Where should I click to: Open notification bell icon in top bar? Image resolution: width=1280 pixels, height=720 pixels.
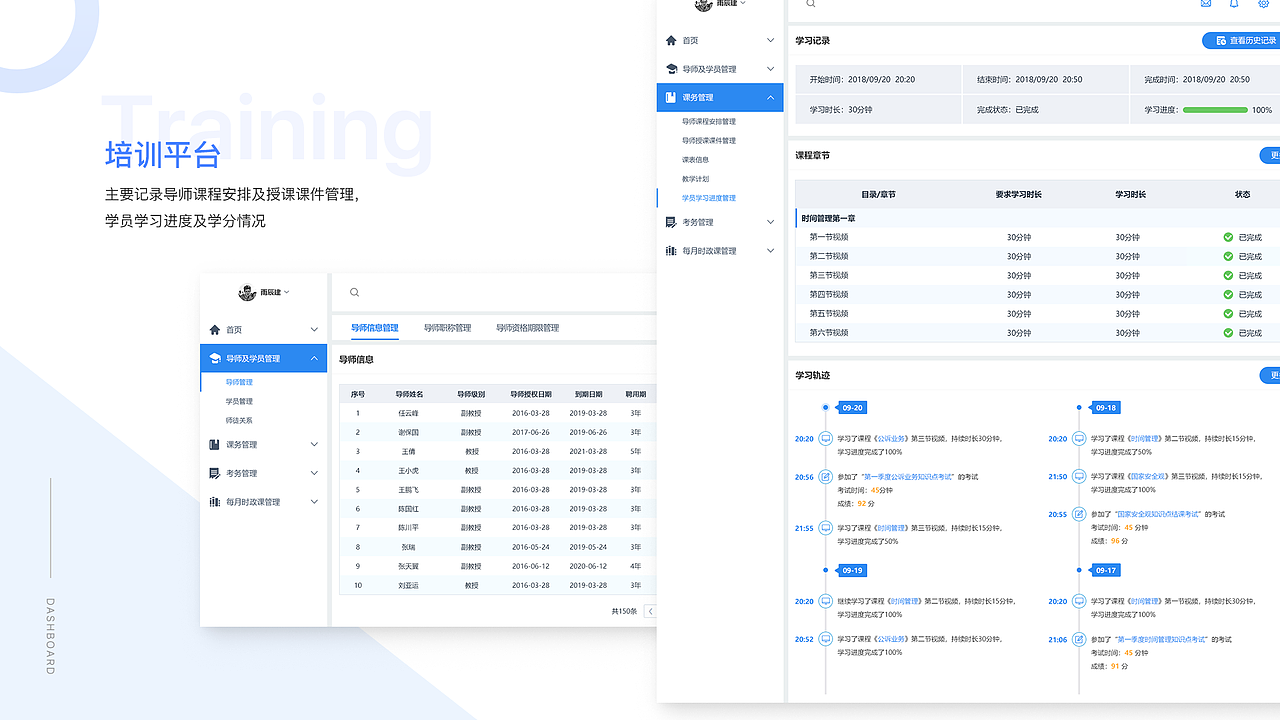point(1234,4)
